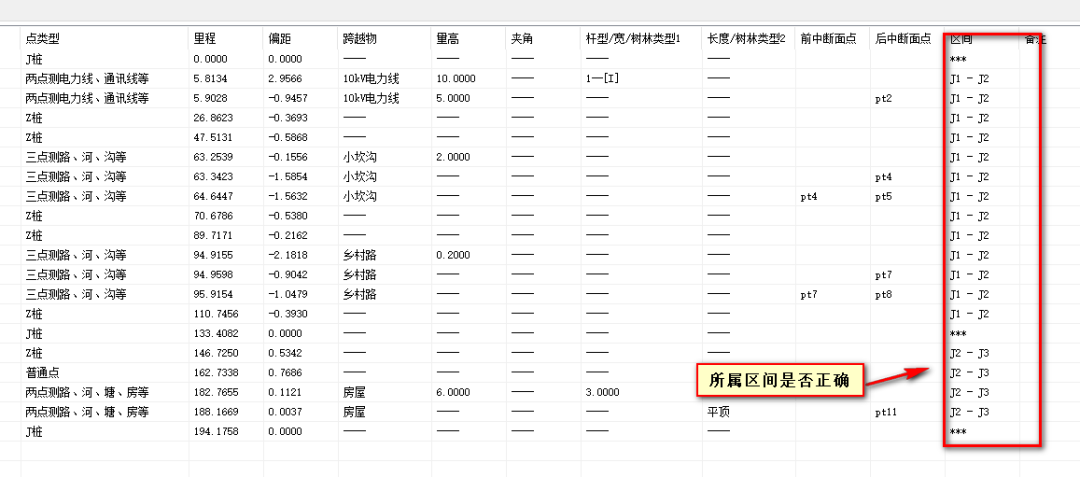This screenshot has width=1080, height=477.
Task: Select the 平顶 cell in length column
Action: point(719,412)
